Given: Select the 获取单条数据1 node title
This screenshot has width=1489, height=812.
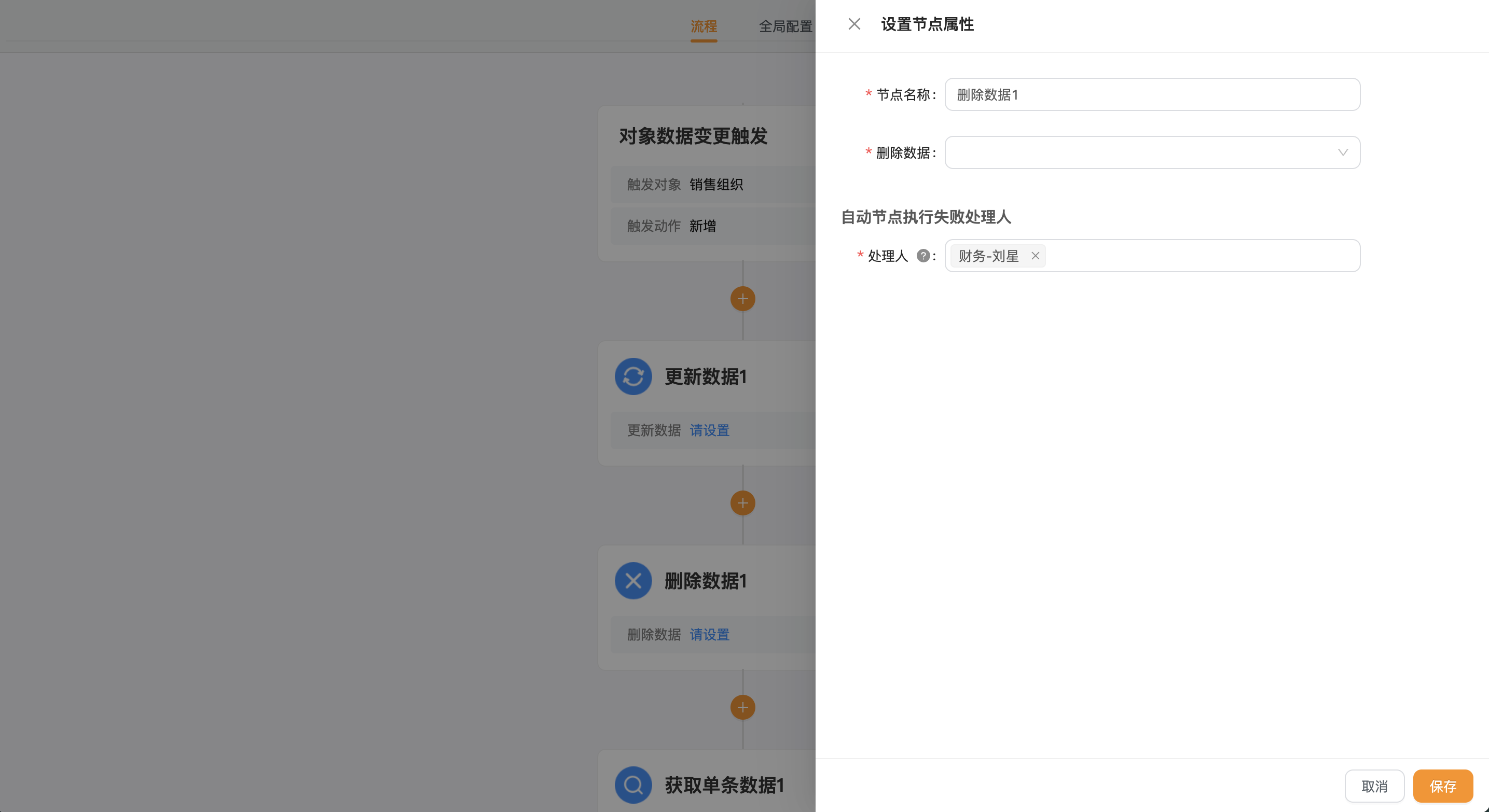Looking at the screenshot, I should (724, 786).
